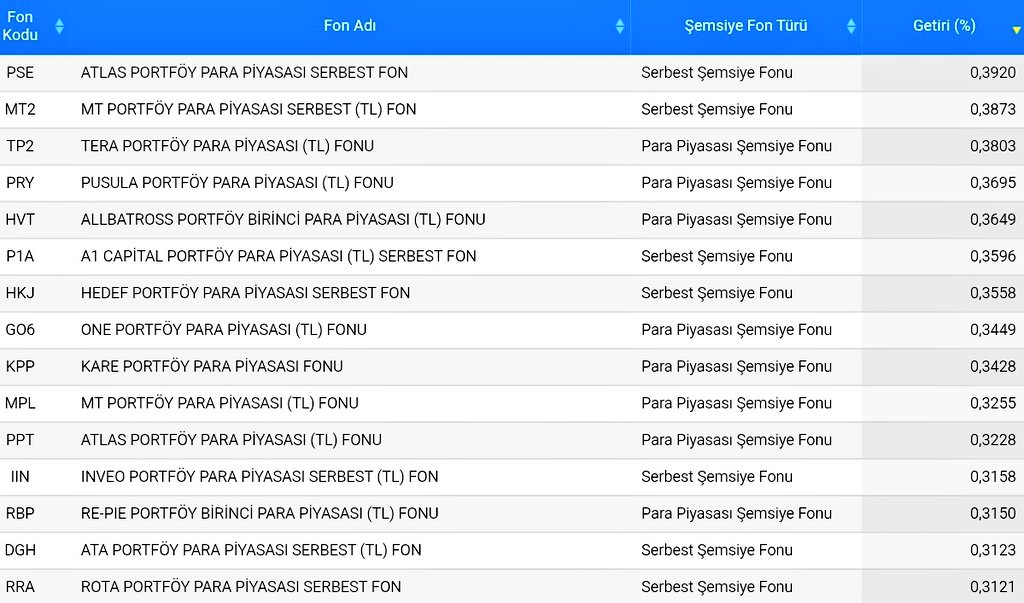Screen dimensions: 1024x603
Task: Click return value 0,3803
Action: (x=993, y=146)
